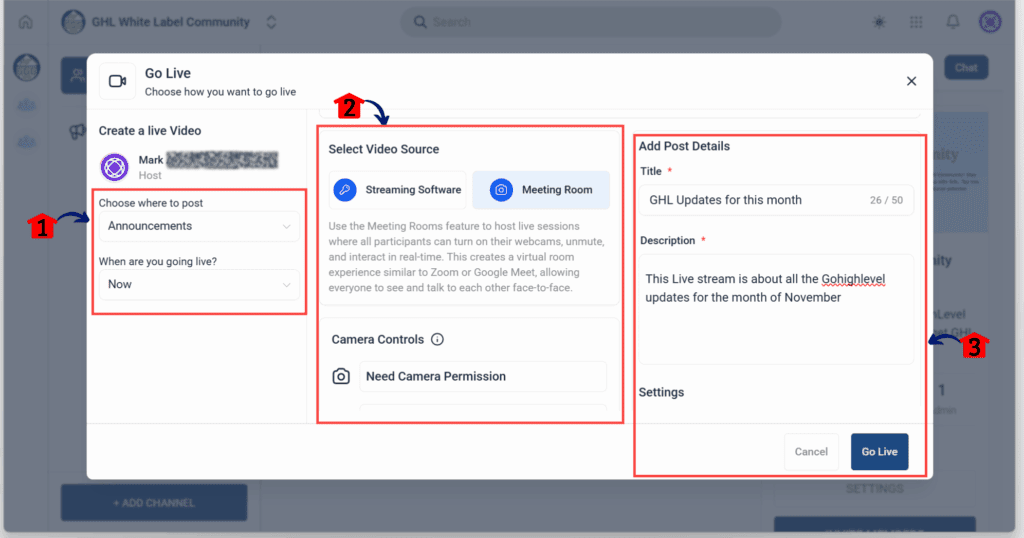Click the Search box in top bar
1024x538 pixels.
[590, 22]
